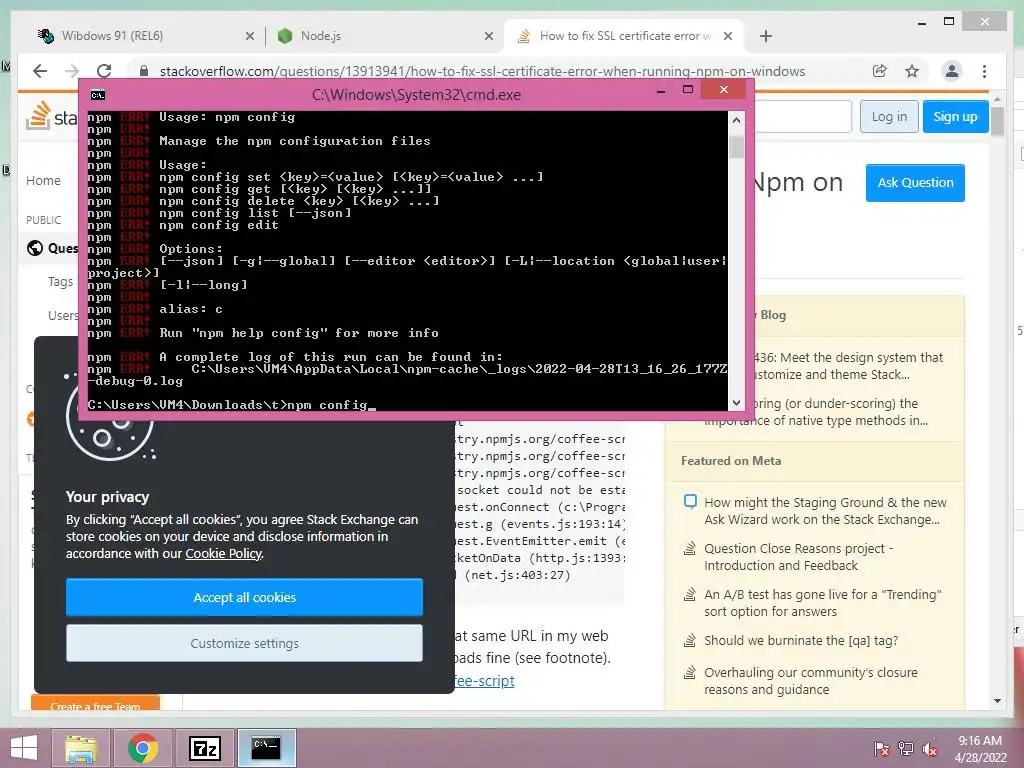Click the address bar URL
This screenshot has height=768, width=1024.
[482, 71]
